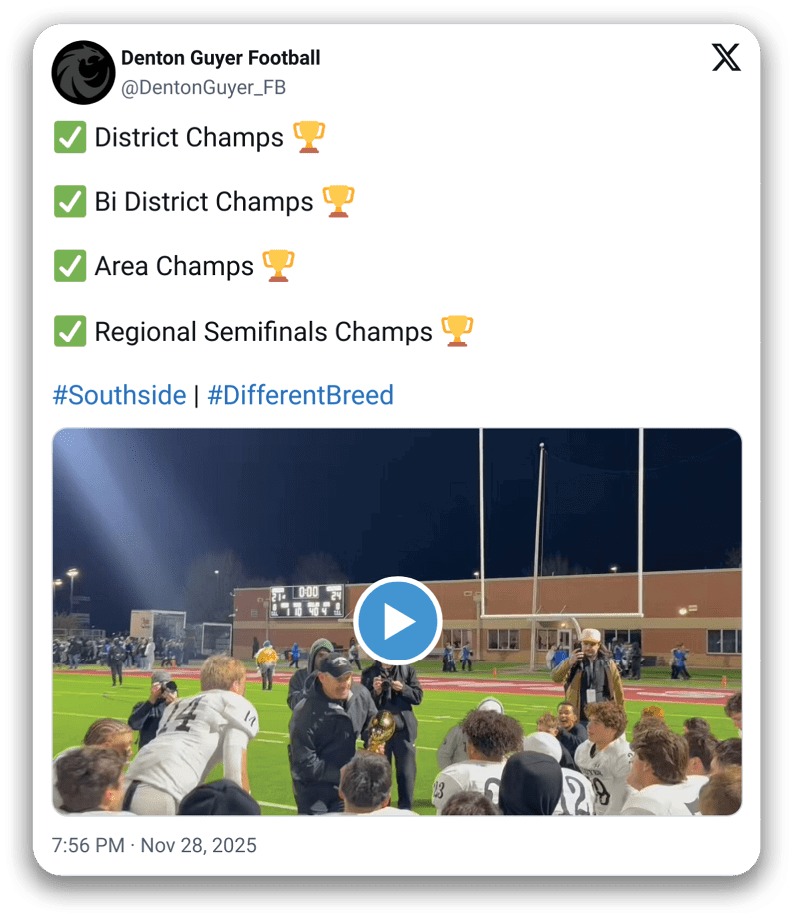Click the Bi District Champs trophy emoji

click(x=338, y=202)
